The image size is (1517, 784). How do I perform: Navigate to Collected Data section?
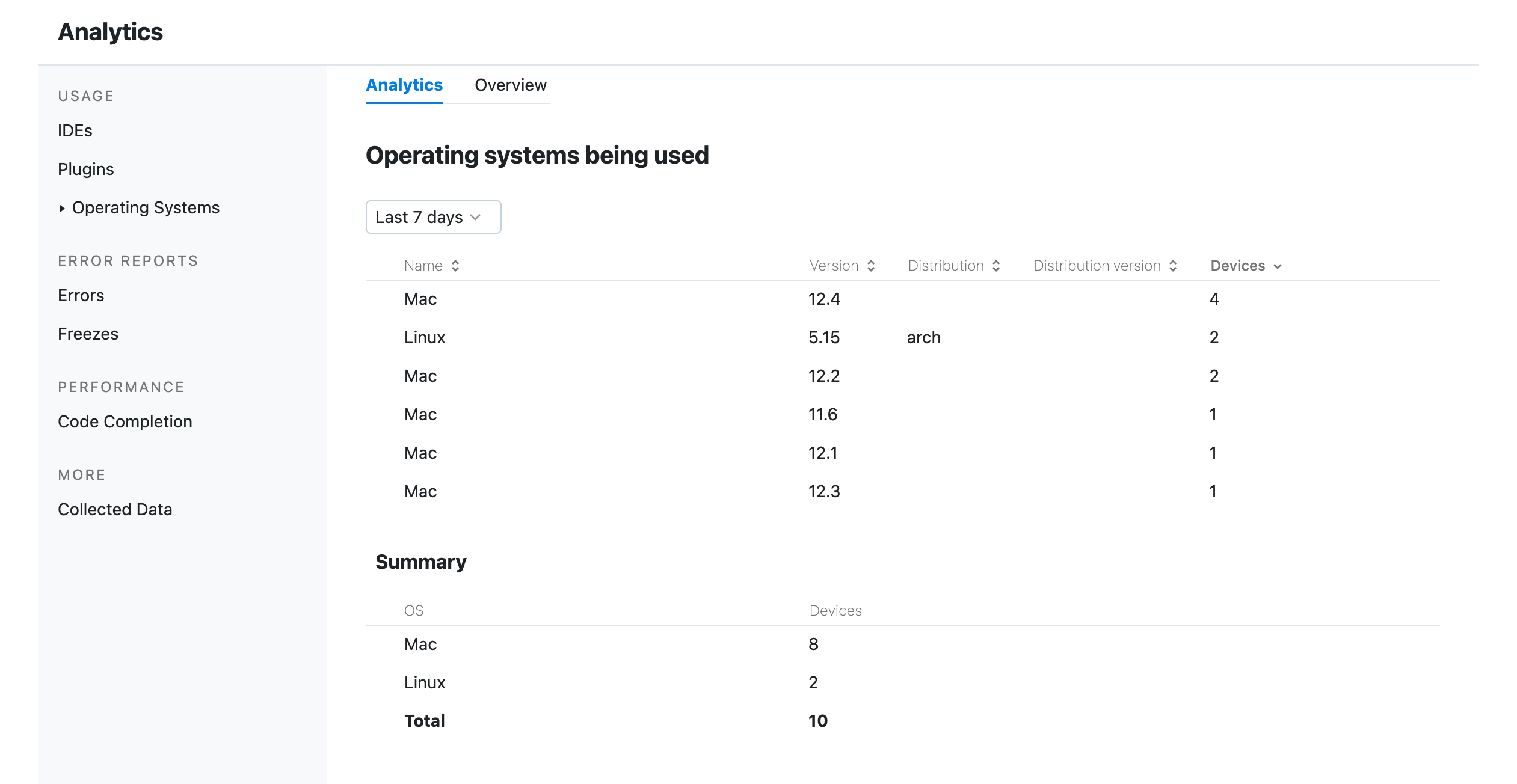pyautogui.click(x=115, y=509)
